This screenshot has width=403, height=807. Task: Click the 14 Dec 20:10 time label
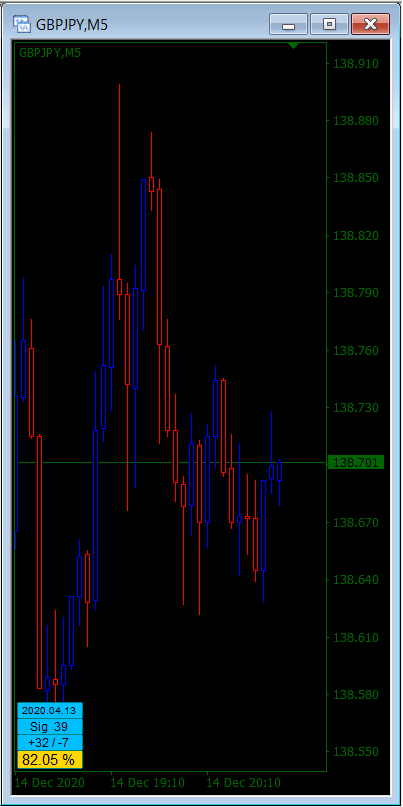[x=244, y=783]
